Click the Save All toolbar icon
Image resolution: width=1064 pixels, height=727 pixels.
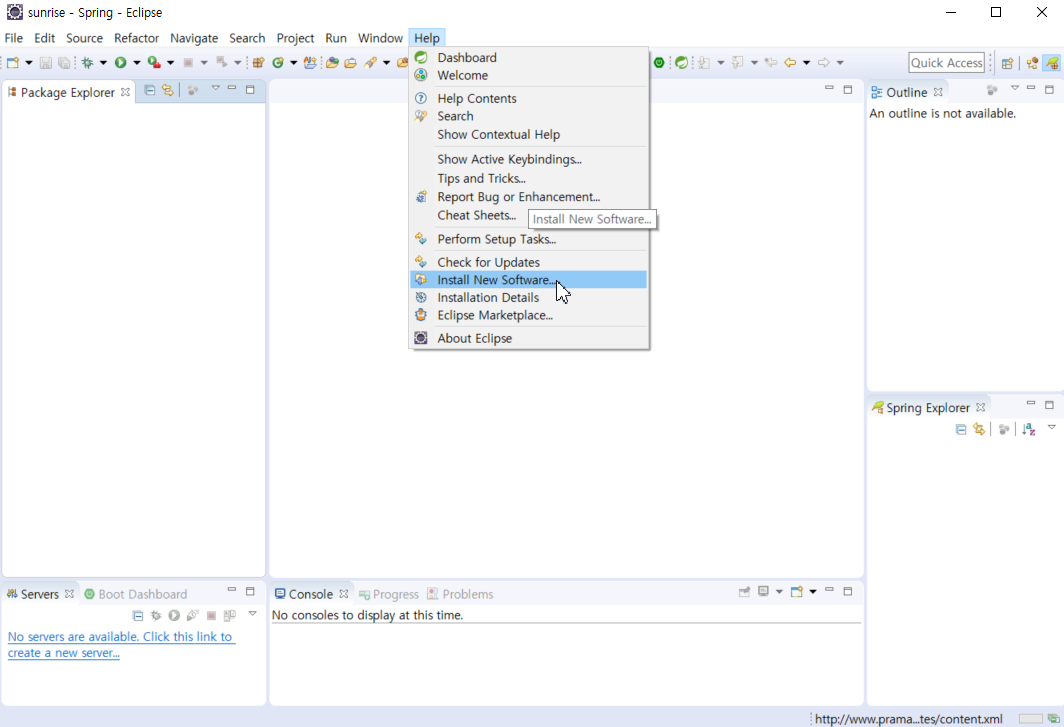coord(64,62)
